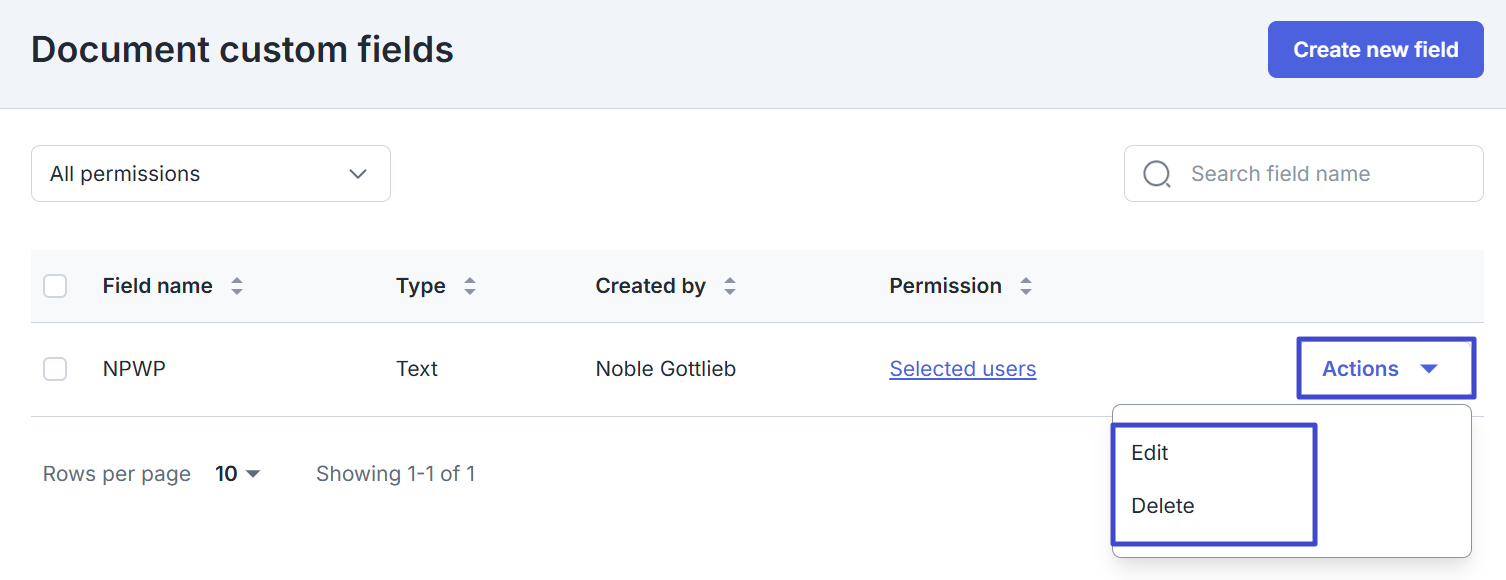Screen dimensions: 1506x580
Task: Open the Selected users permission link
Action: [963, 369]
